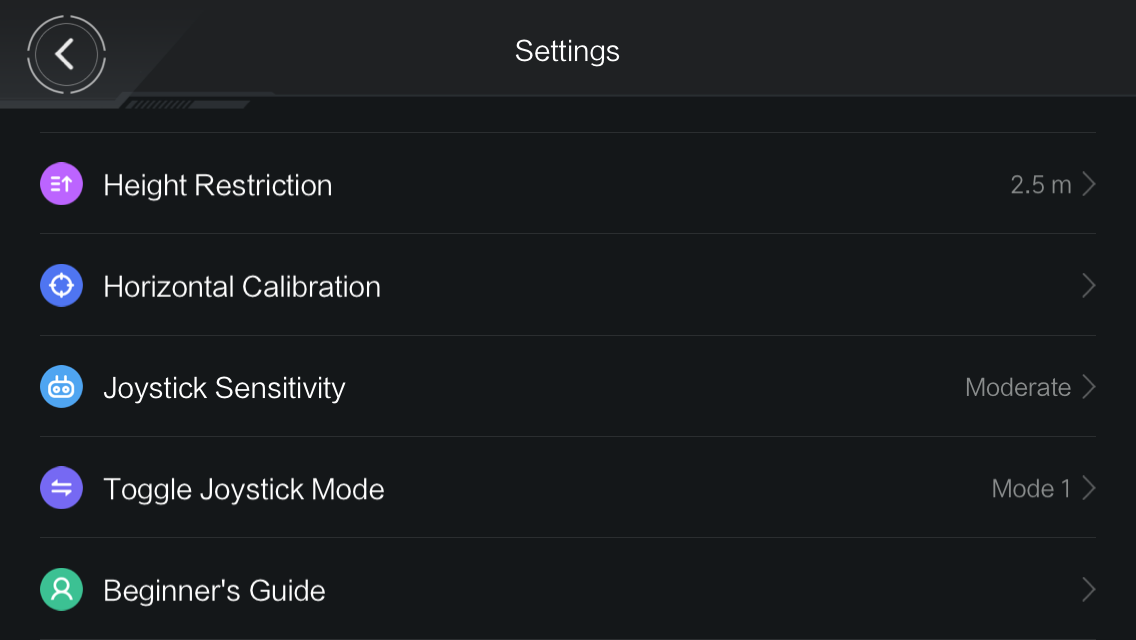This screenshot has width=1136, height=640.
Task: Change the 2.5 m height value
Action: (x=1040, y=185)
